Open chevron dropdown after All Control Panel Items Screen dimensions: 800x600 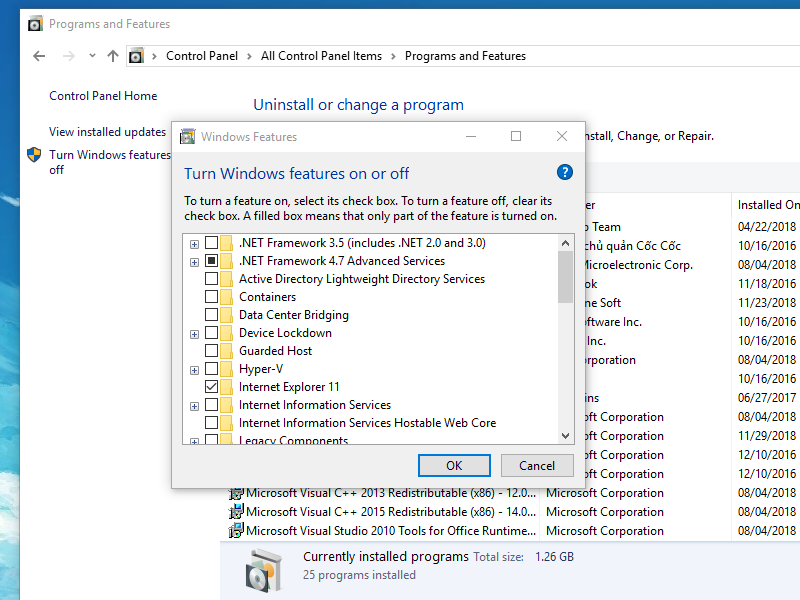point(393,56)
